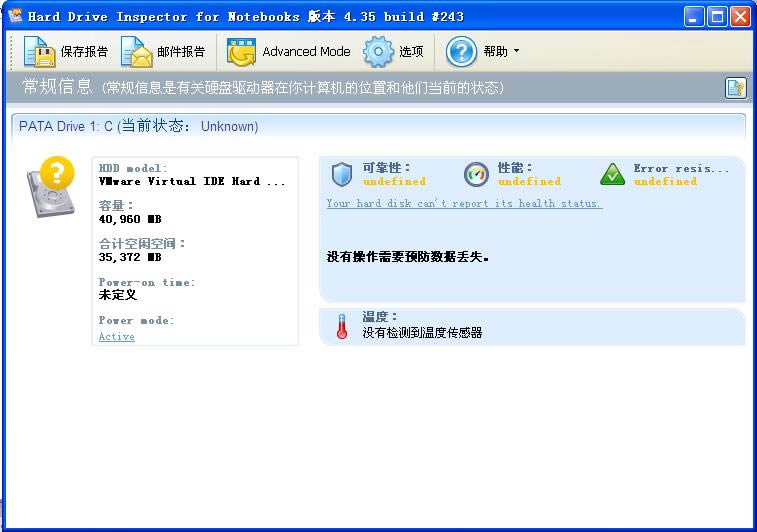The width and height of the screenshot is (757, 532).
Task: Click the Unknown current status text
Action: (229, 126)
